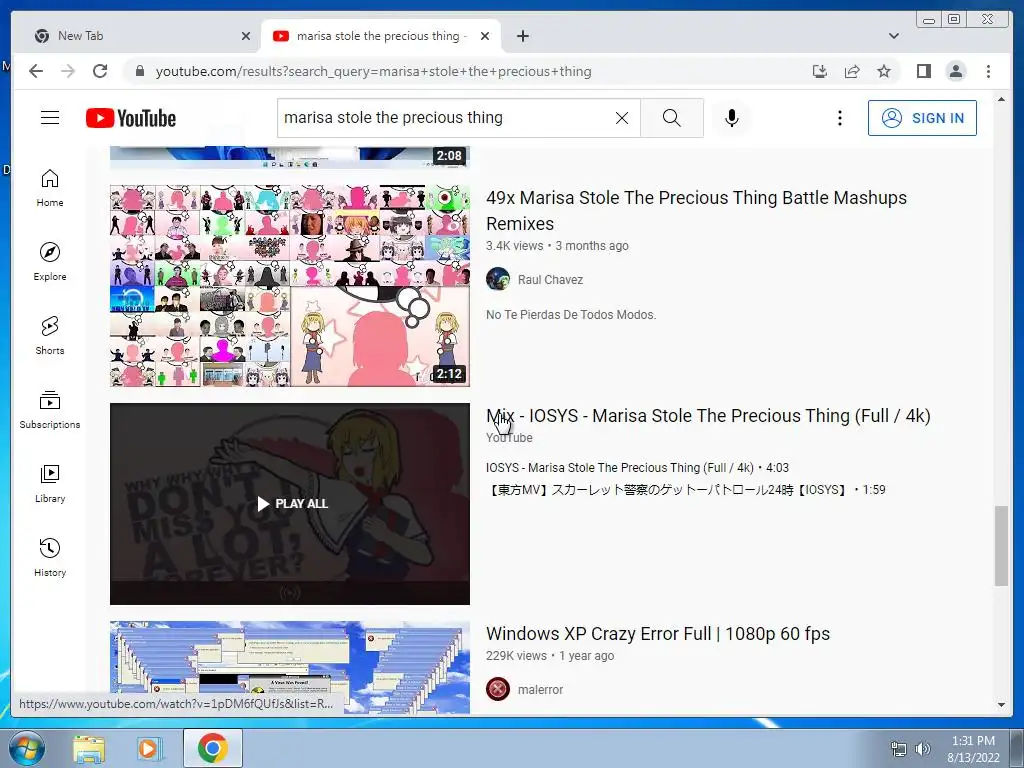Submit search with magnifying glass button

tap(671, 118)
